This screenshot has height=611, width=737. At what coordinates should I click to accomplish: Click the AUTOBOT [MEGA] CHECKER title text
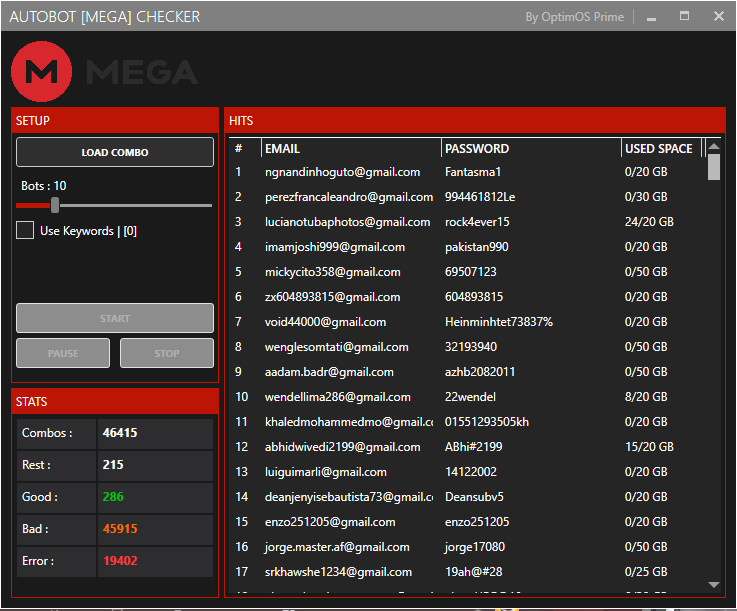point(104,17)
